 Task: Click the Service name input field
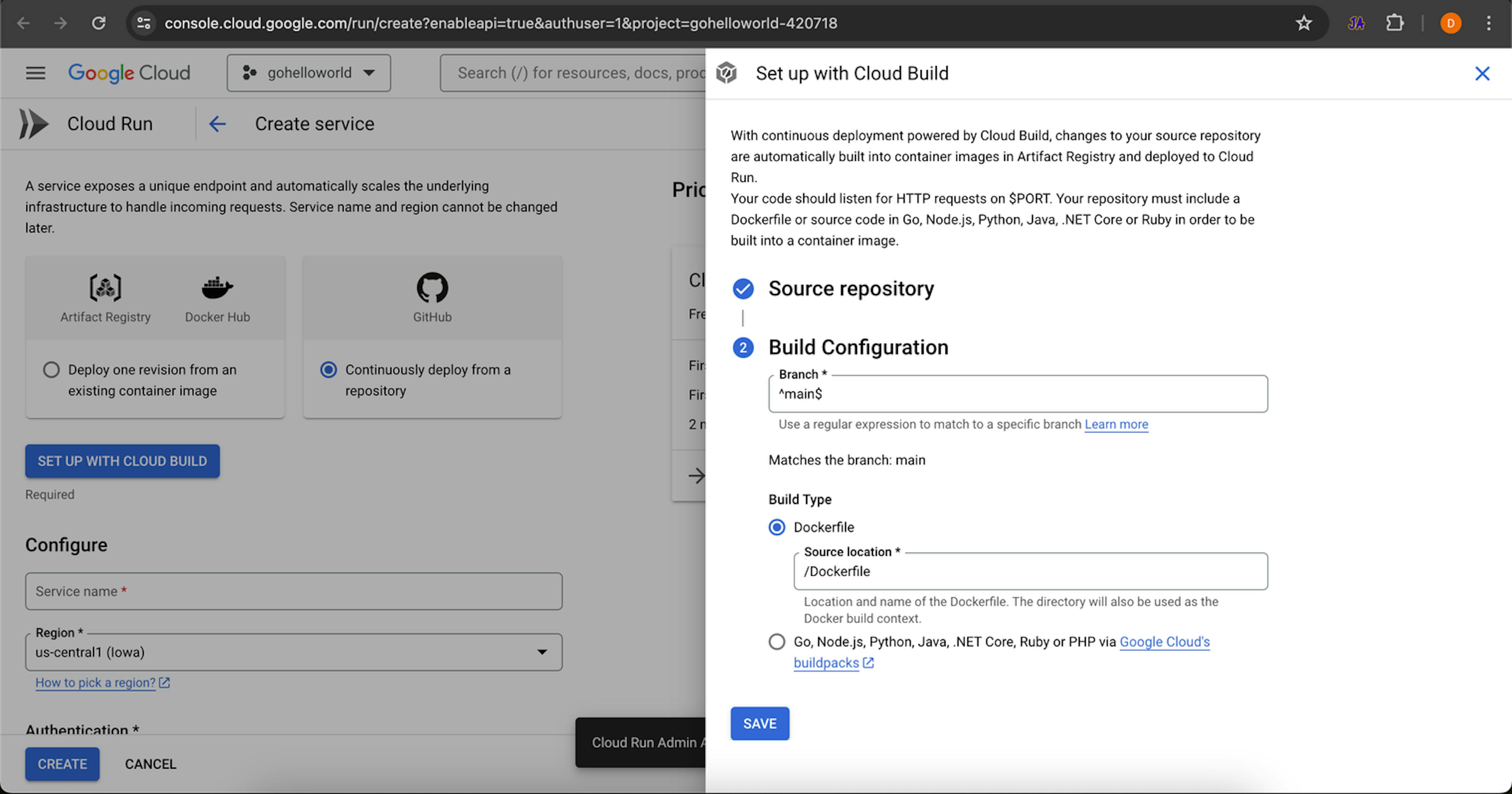tap(293, 591)
